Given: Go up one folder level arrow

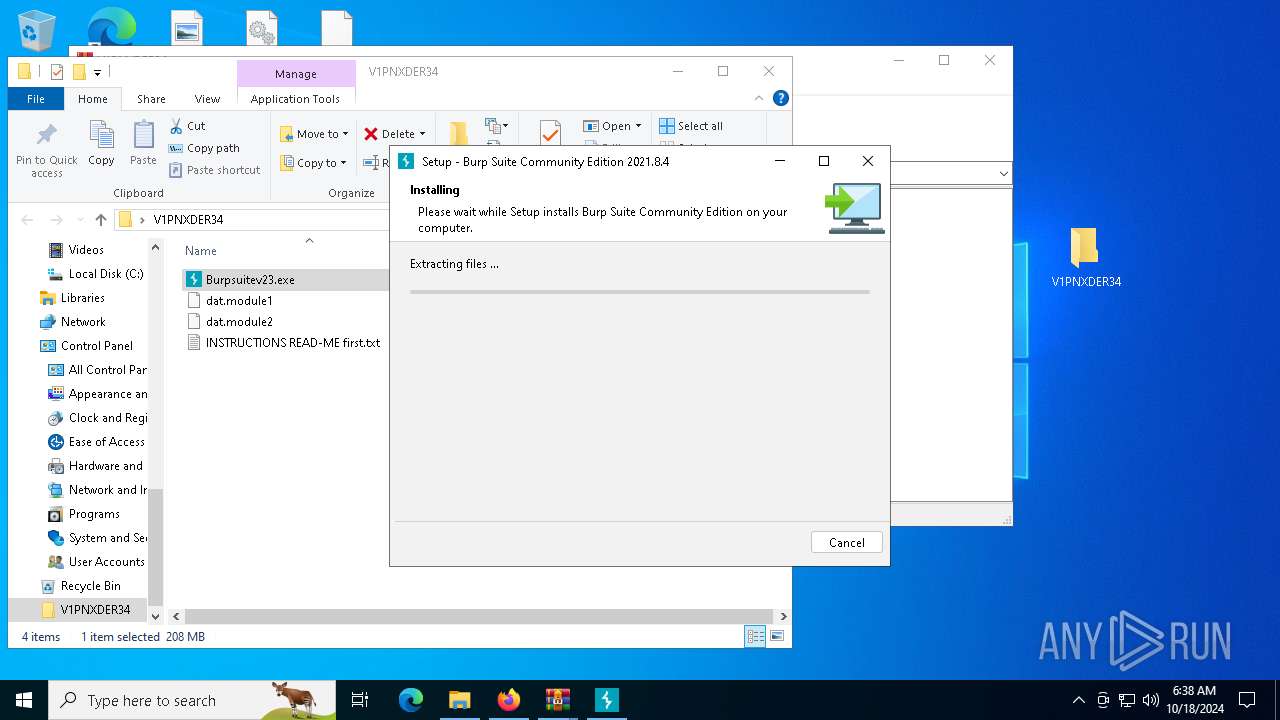Looking at the screenshot, I should click(101, 220).
